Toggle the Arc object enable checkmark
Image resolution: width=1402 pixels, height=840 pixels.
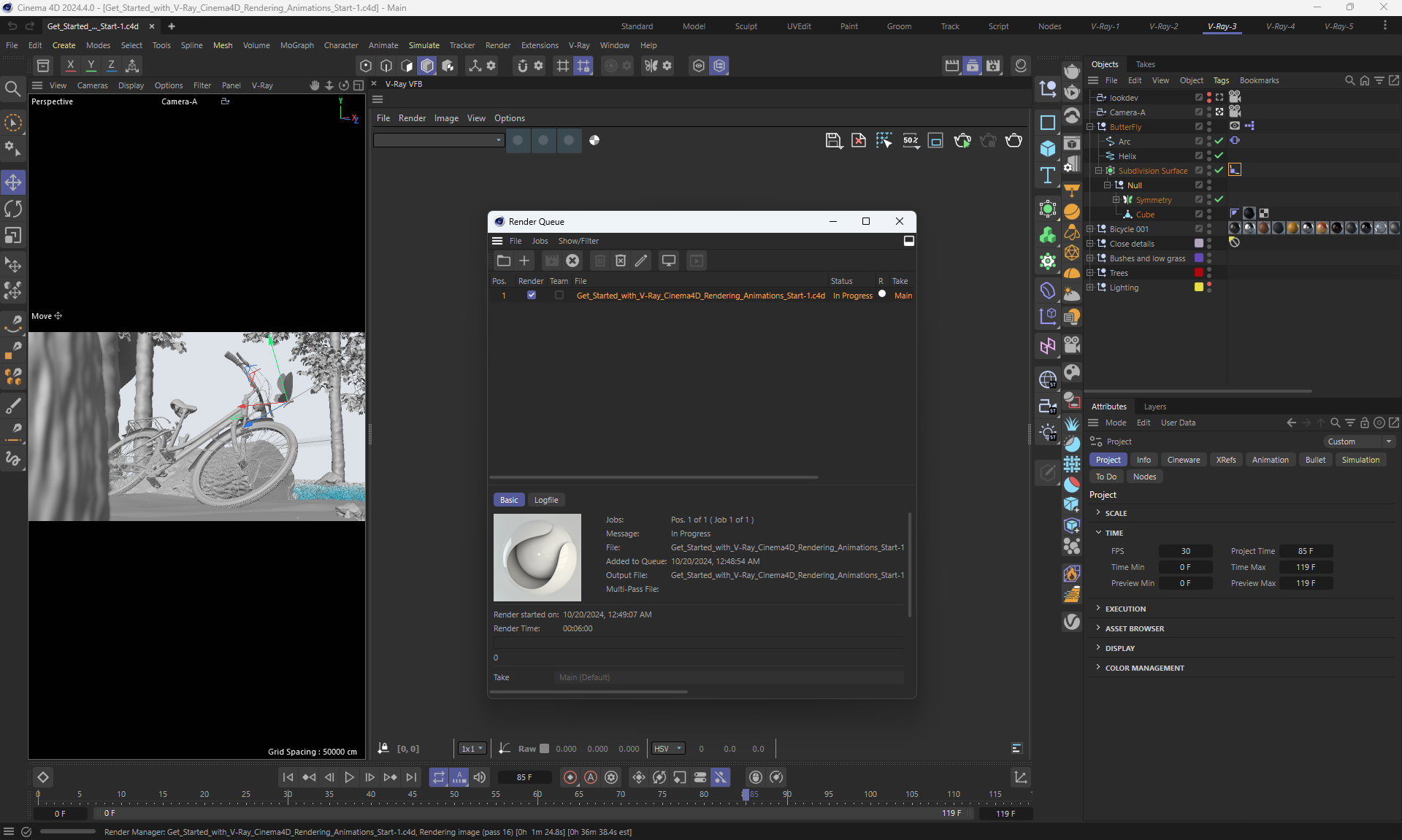point(1219,141)
